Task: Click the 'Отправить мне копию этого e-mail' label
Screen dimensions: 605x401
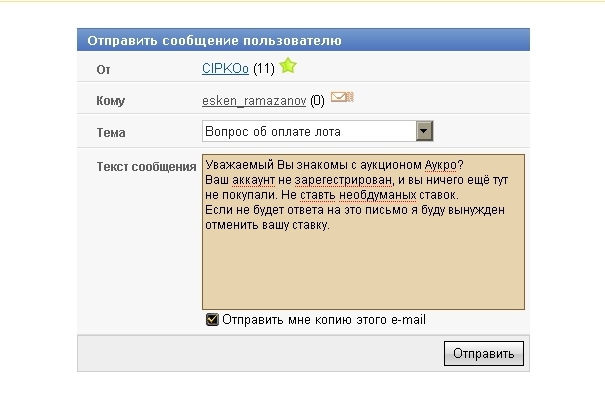Action: click(324, 320)
